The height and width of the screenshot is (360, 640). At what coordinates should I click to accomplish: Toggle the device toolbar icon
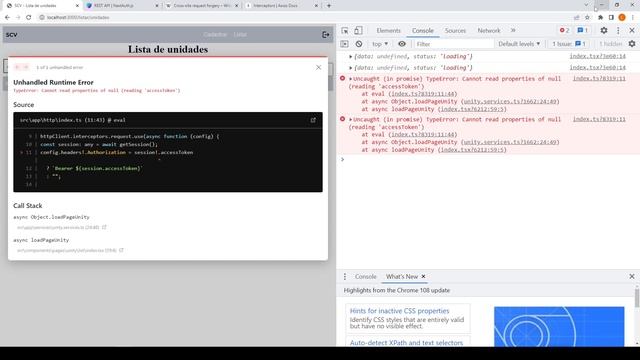click(358, 31)
